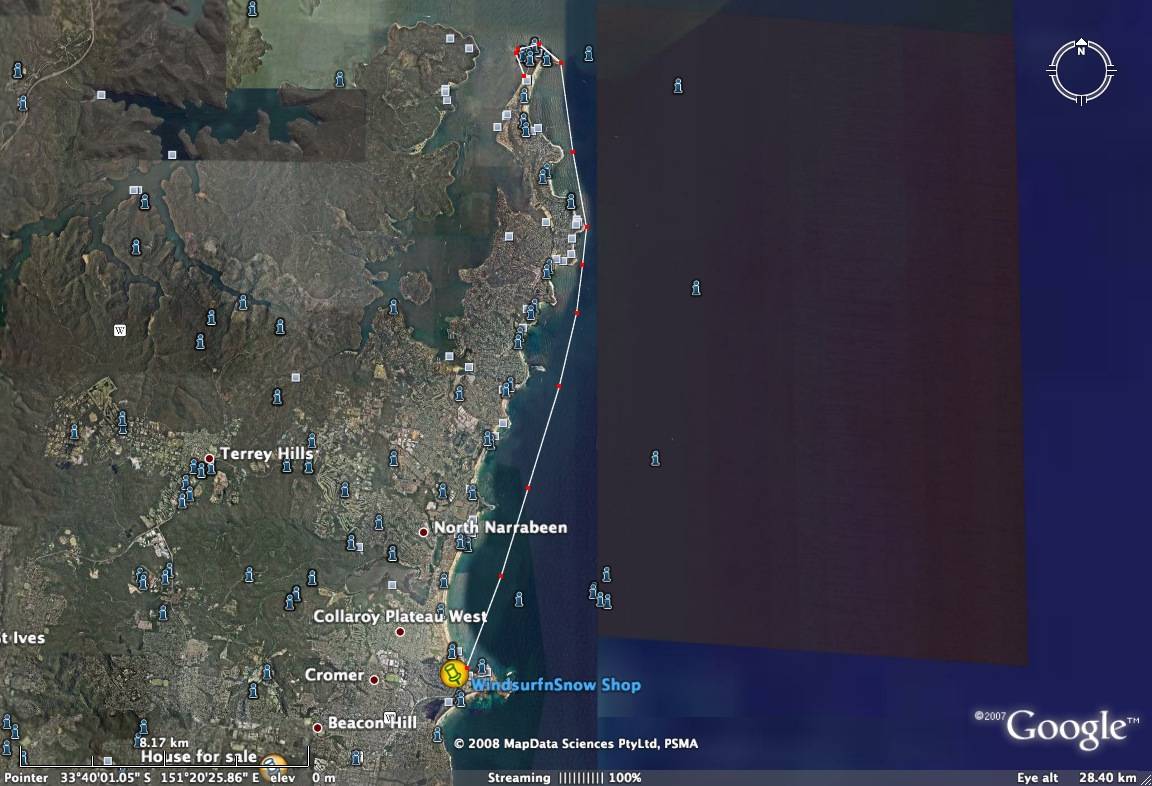Click the Terrey Hills town dot
This screenshot has width=1152, height=786.
(x=208, y=460)
